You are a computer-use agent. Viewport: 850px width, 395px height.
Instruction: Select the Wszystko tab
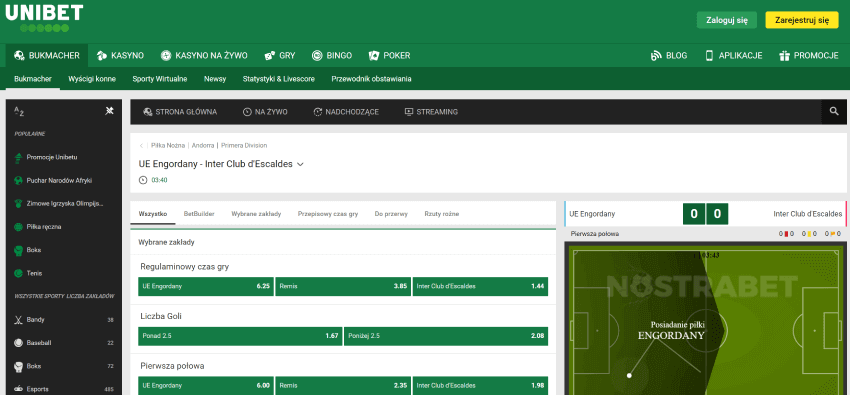point(153,214)
